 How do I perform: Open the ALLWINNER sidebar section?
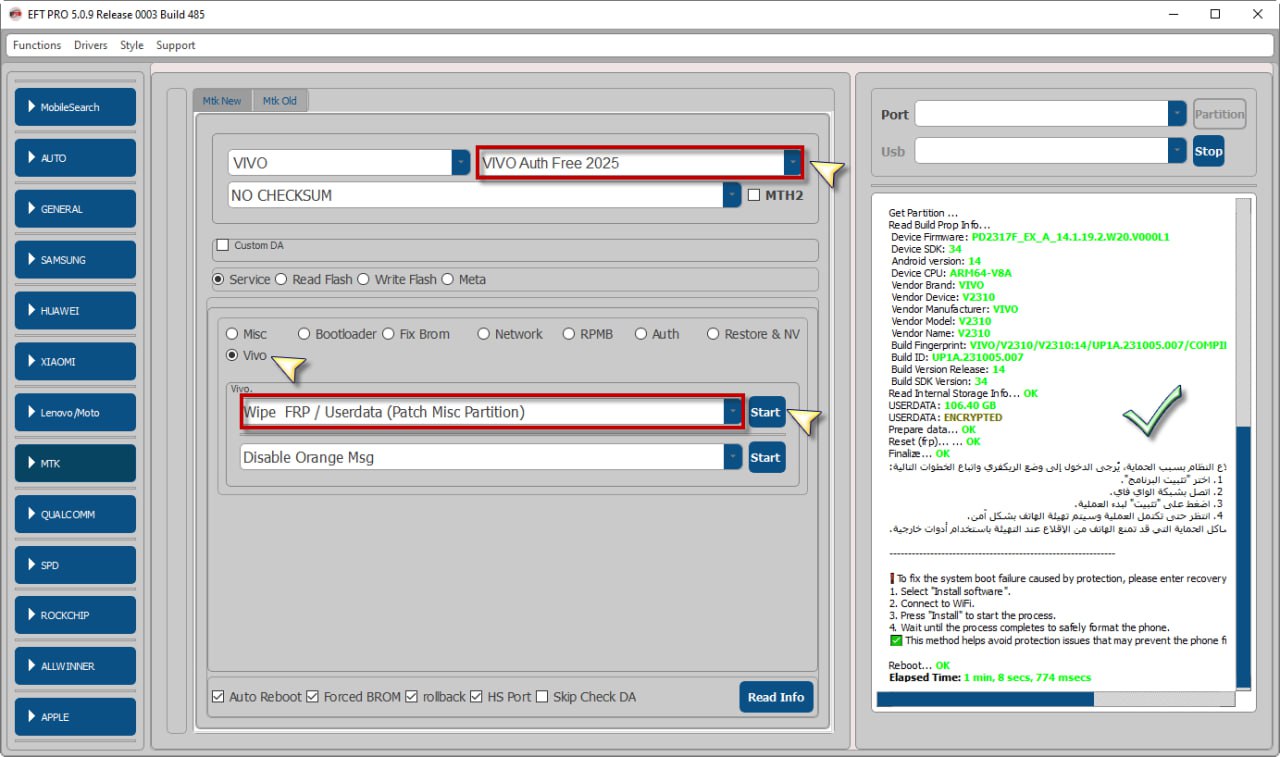tap(75, 666)
